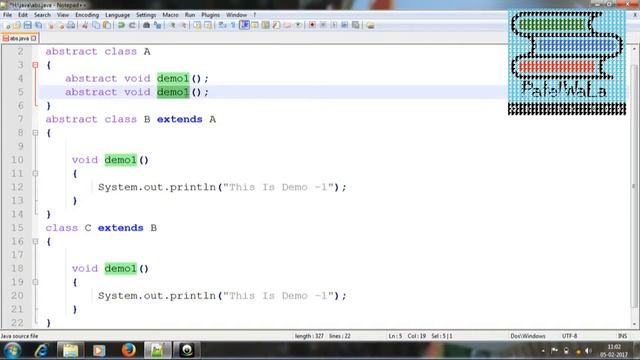Save the current file using the toolbar
640x360 pixels.
click(x=28, y=25)
